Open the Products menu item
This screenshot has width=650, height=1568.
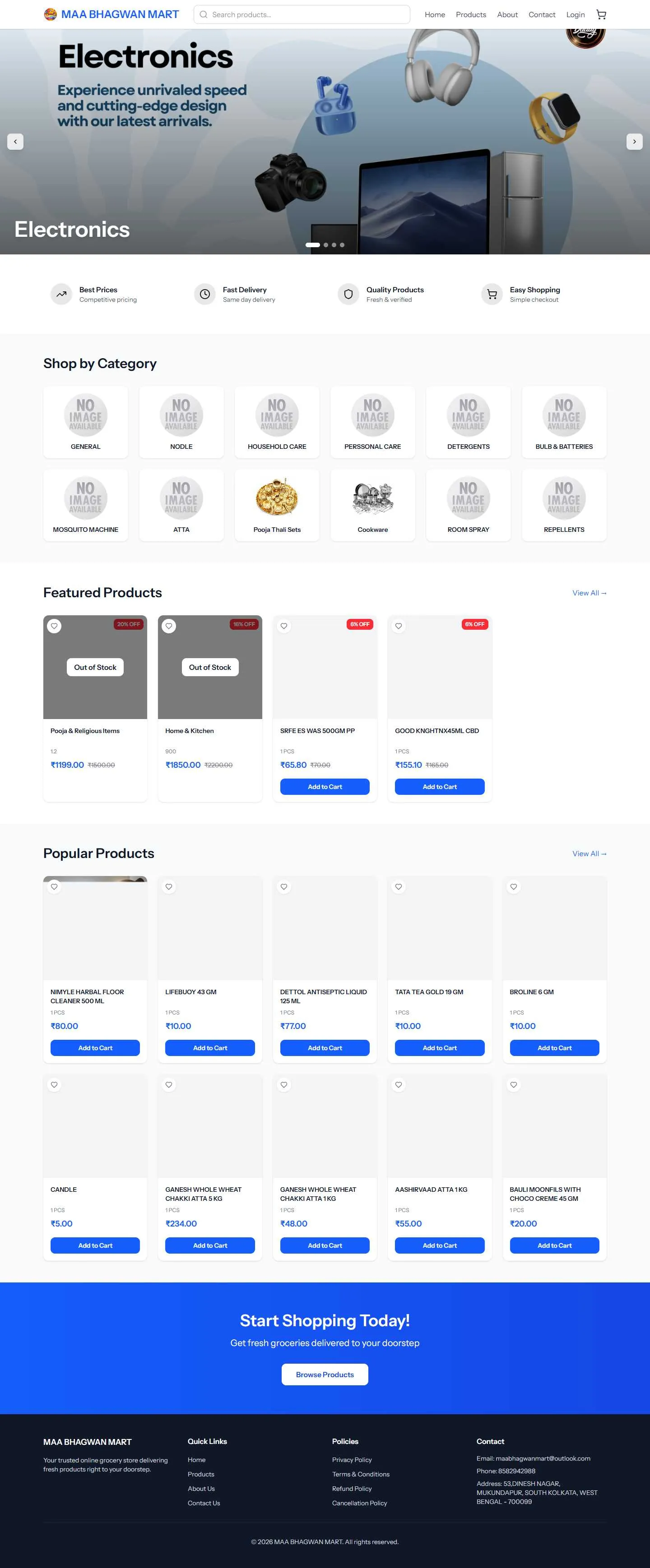click(x=471, y=14)
